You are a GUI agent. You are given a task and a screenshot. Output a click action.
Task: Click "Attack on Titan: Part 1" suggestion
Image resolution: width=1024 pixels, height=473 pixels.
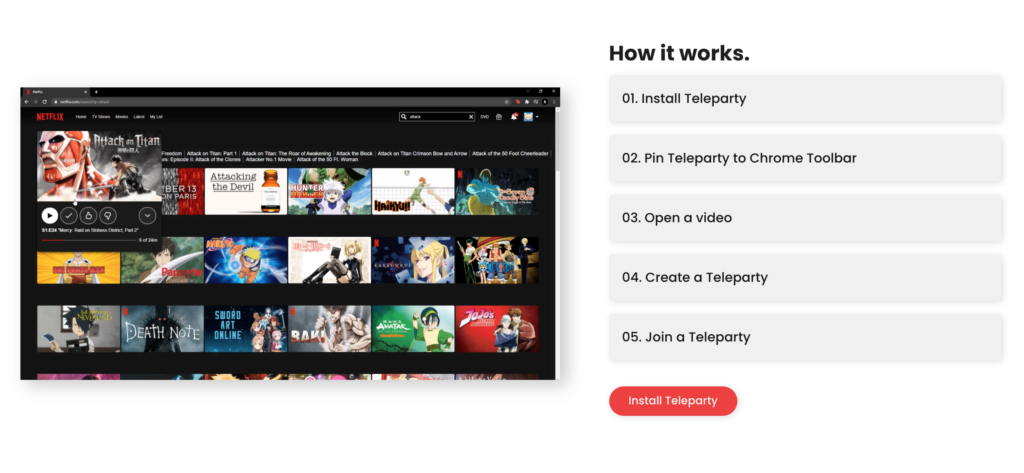tap(212, 154)
